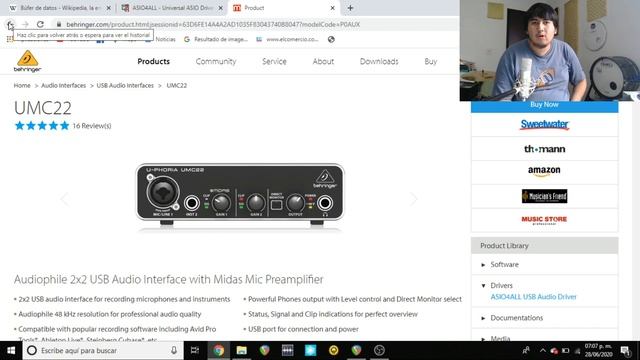Click the taskbar search microphone icon
The height and width of the screenshot is (360, 640).
174,350
